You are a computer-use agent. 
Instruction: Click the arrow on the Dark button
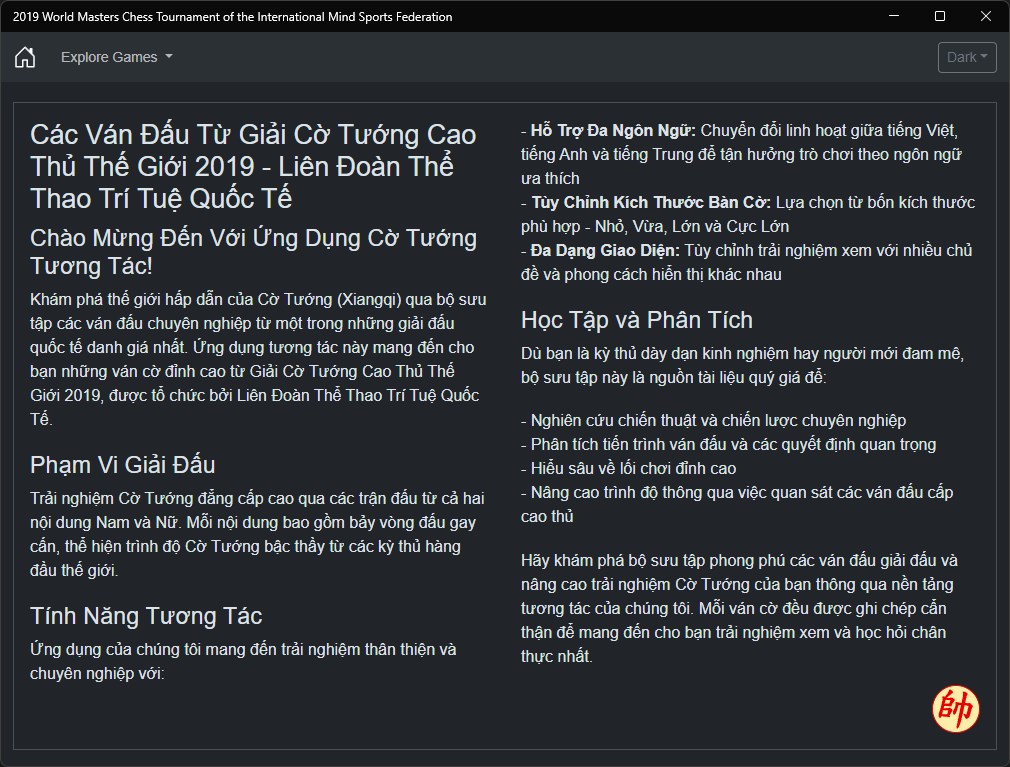tap(984, 57)
